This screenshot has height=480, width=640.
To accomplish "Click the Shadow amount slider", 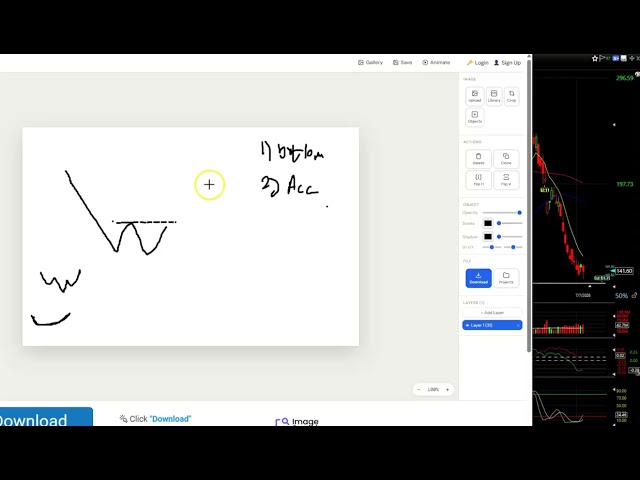I will [510, 237].
